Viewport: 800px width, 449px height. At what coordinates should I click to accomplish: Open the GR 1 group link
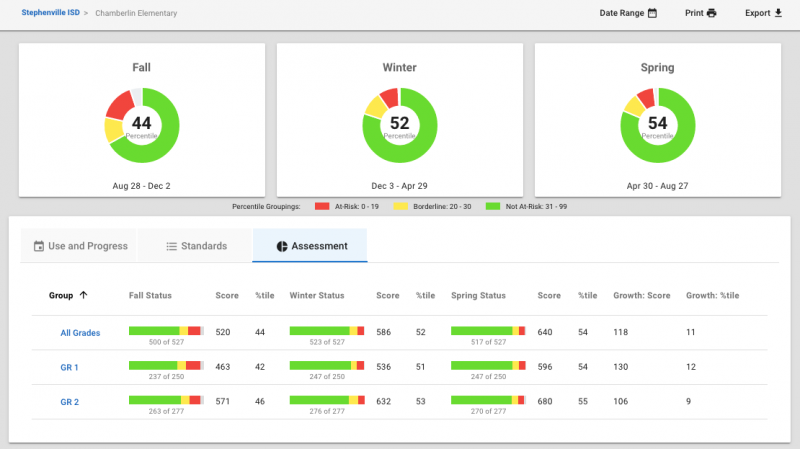coord(69,367)
